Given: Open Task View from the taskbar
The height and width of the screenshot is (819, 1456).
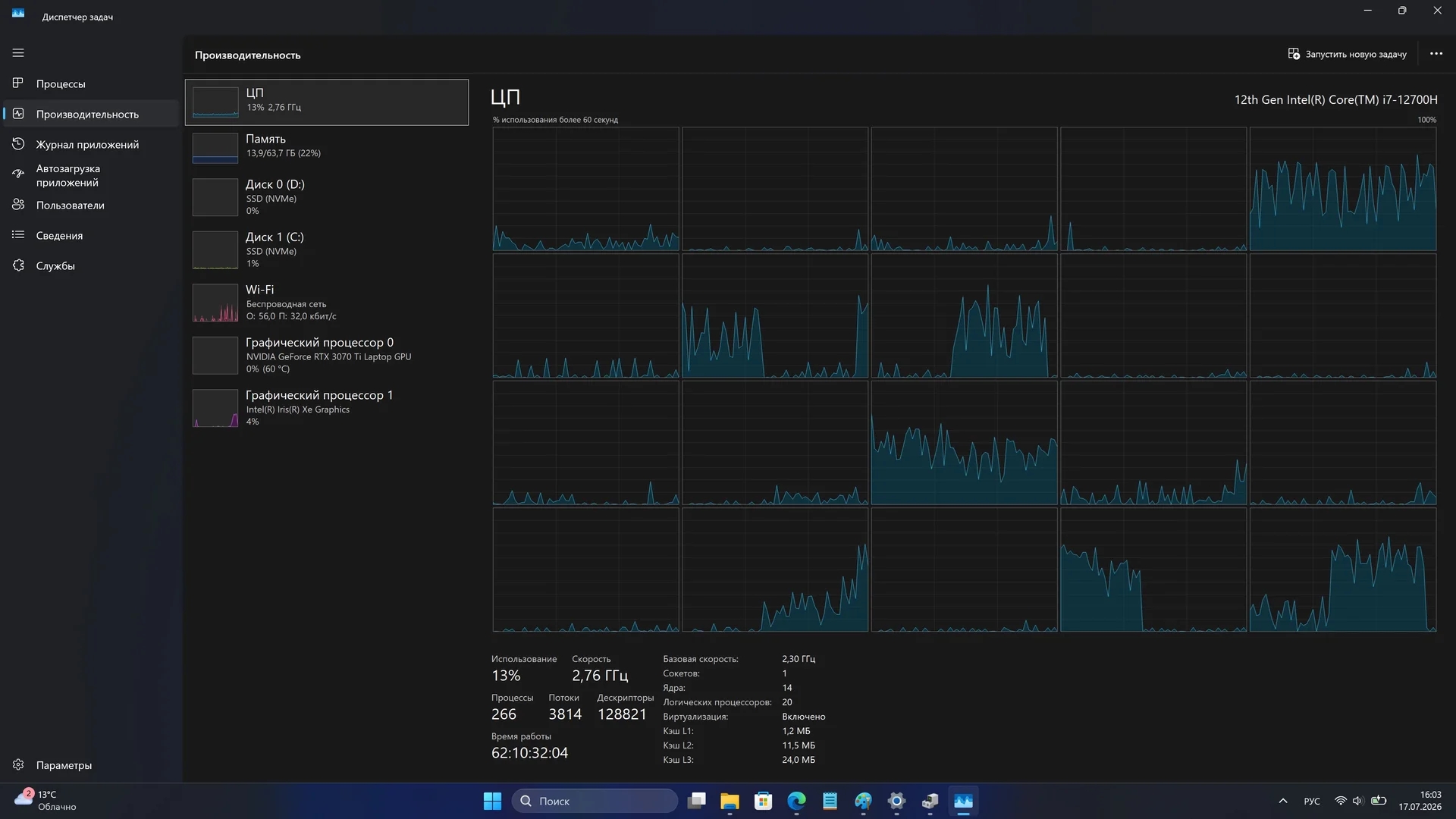Looking at the screenshot, I should tap(696, 801).
